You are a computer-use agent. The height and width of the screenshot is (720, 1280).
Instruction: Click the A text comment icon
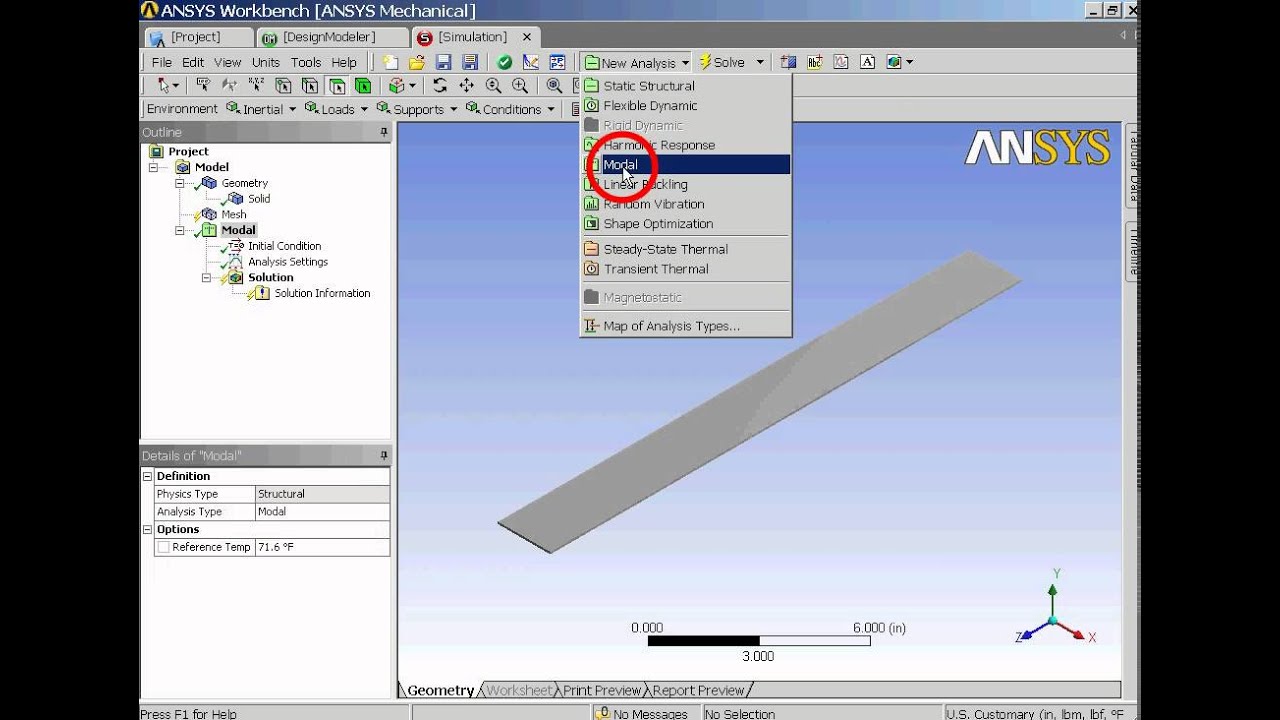click(x=867, y=62)
